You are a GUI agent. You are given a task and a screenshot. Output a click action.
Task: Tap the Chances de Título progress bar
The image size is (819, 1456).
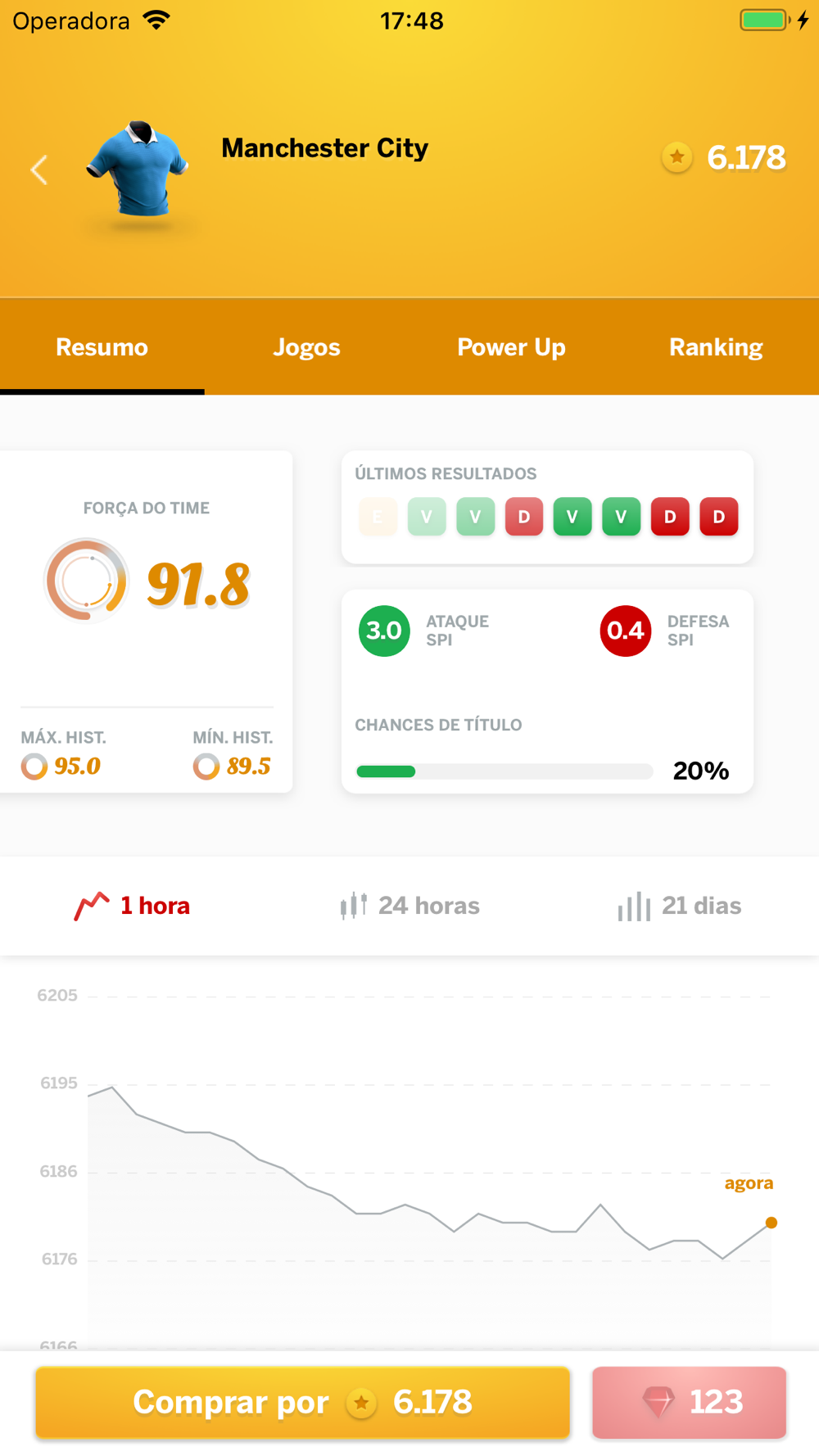pyautogui.click(x=505, y=771)
